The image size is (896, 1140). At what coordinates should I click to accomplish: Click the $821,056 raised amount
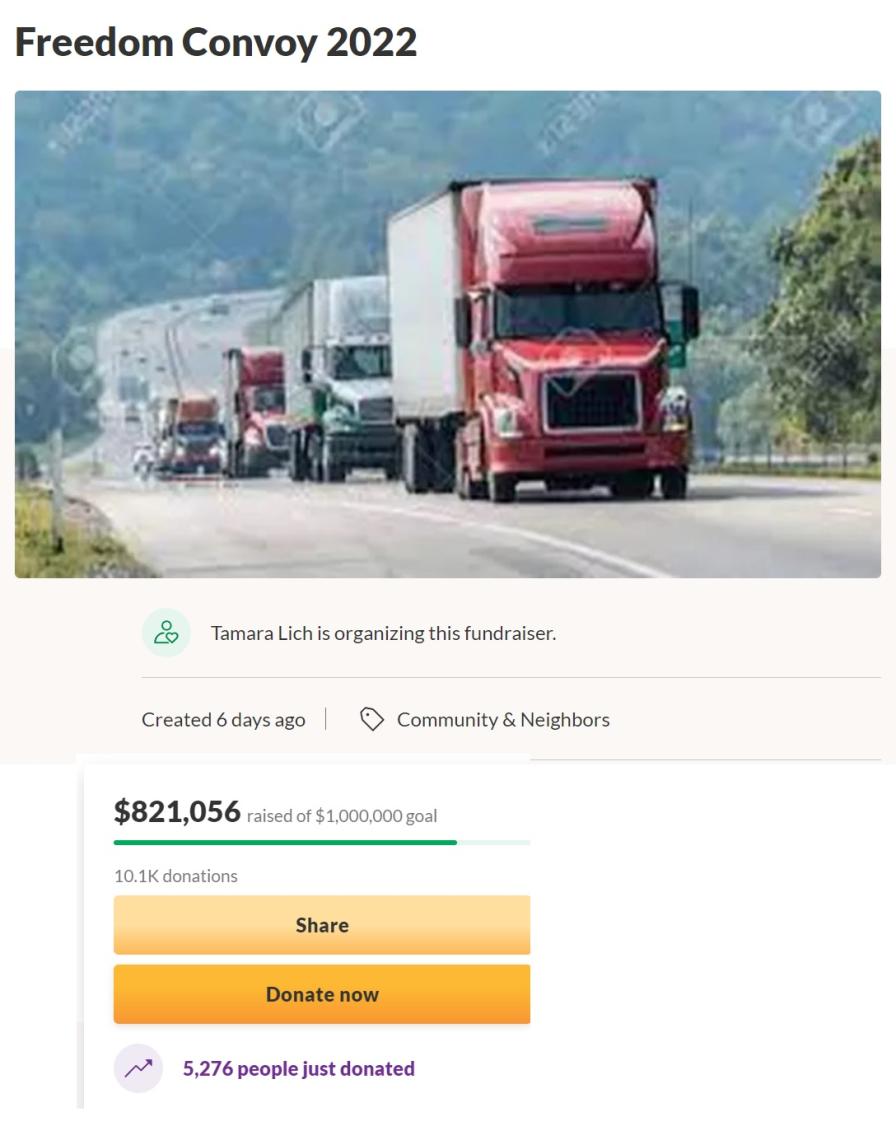pyautogui.click(x=177, y=811)
